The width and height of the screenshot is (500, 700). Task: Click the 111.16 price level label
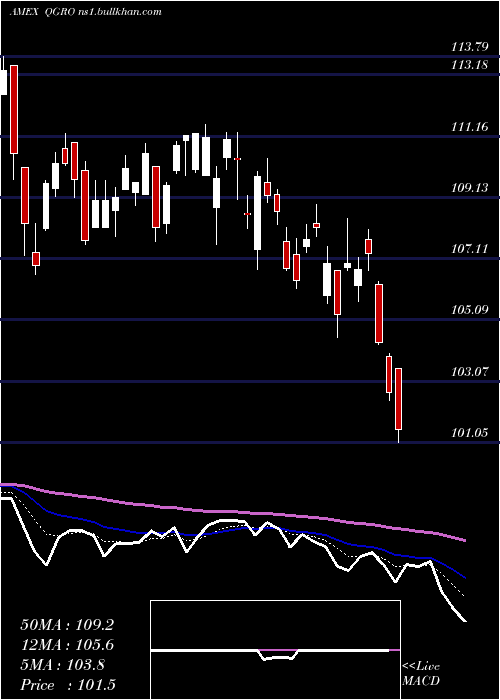[x=469, y=127]
